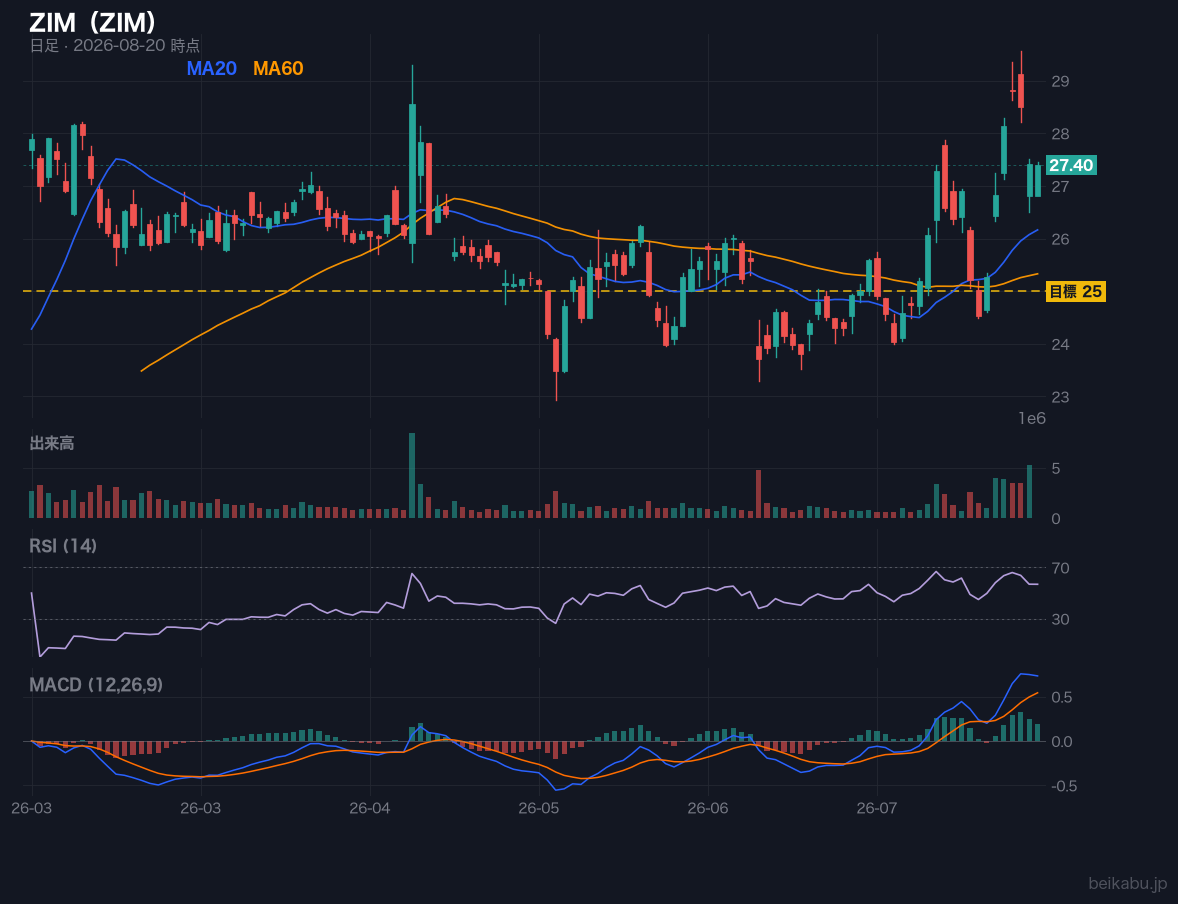Click the volume axis value 5
This screenshot has height=904, width=1178.
tap(1056, 469)
